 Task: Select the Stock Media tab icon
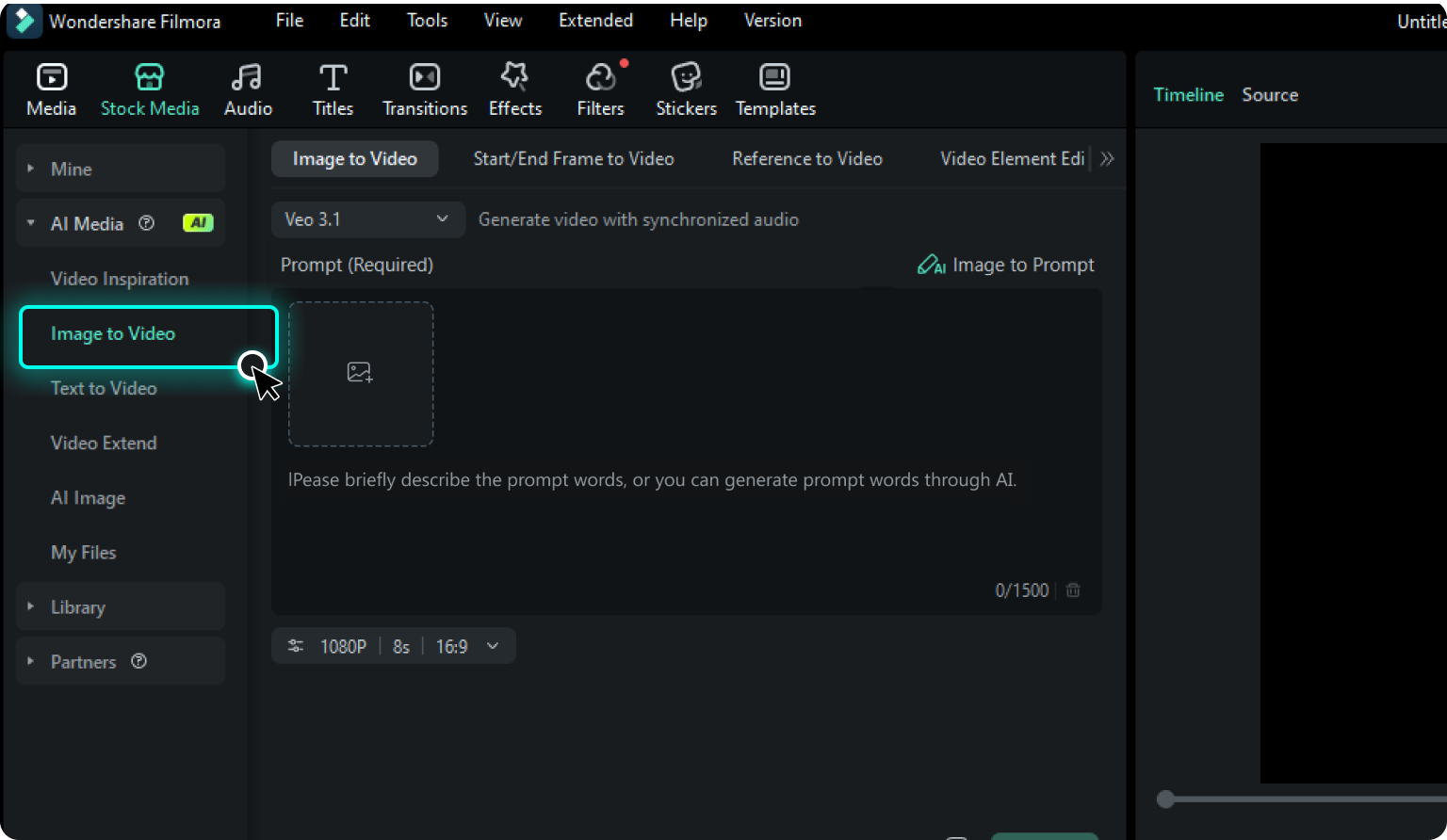(x=150, y=77)
